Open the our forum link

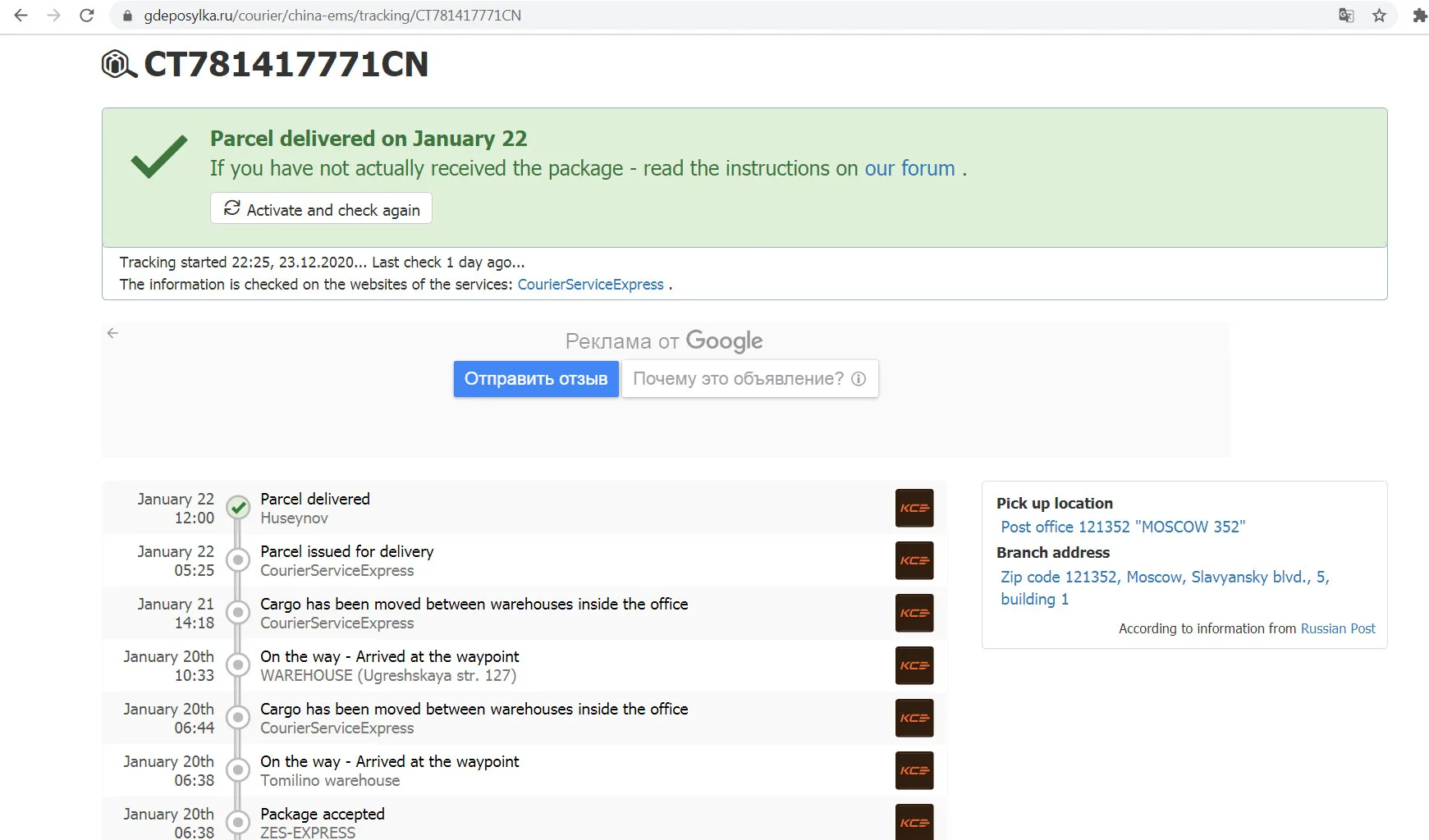[909, 168]
